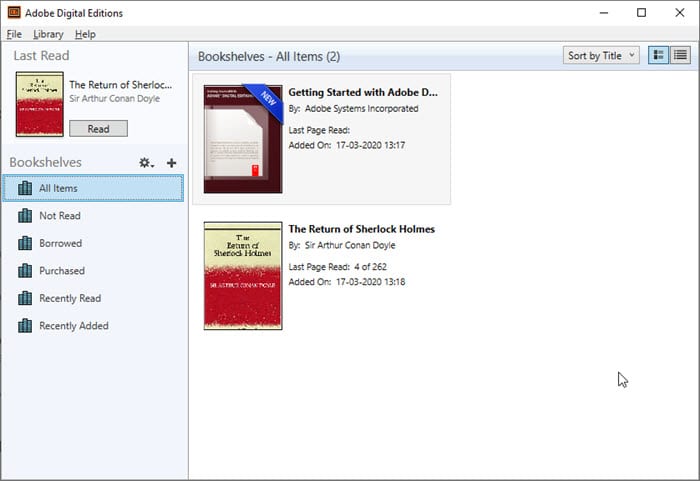This screenshot has height=482, width=700.
Task: Select the All Items bookshelf
Action: coord(93,188)
